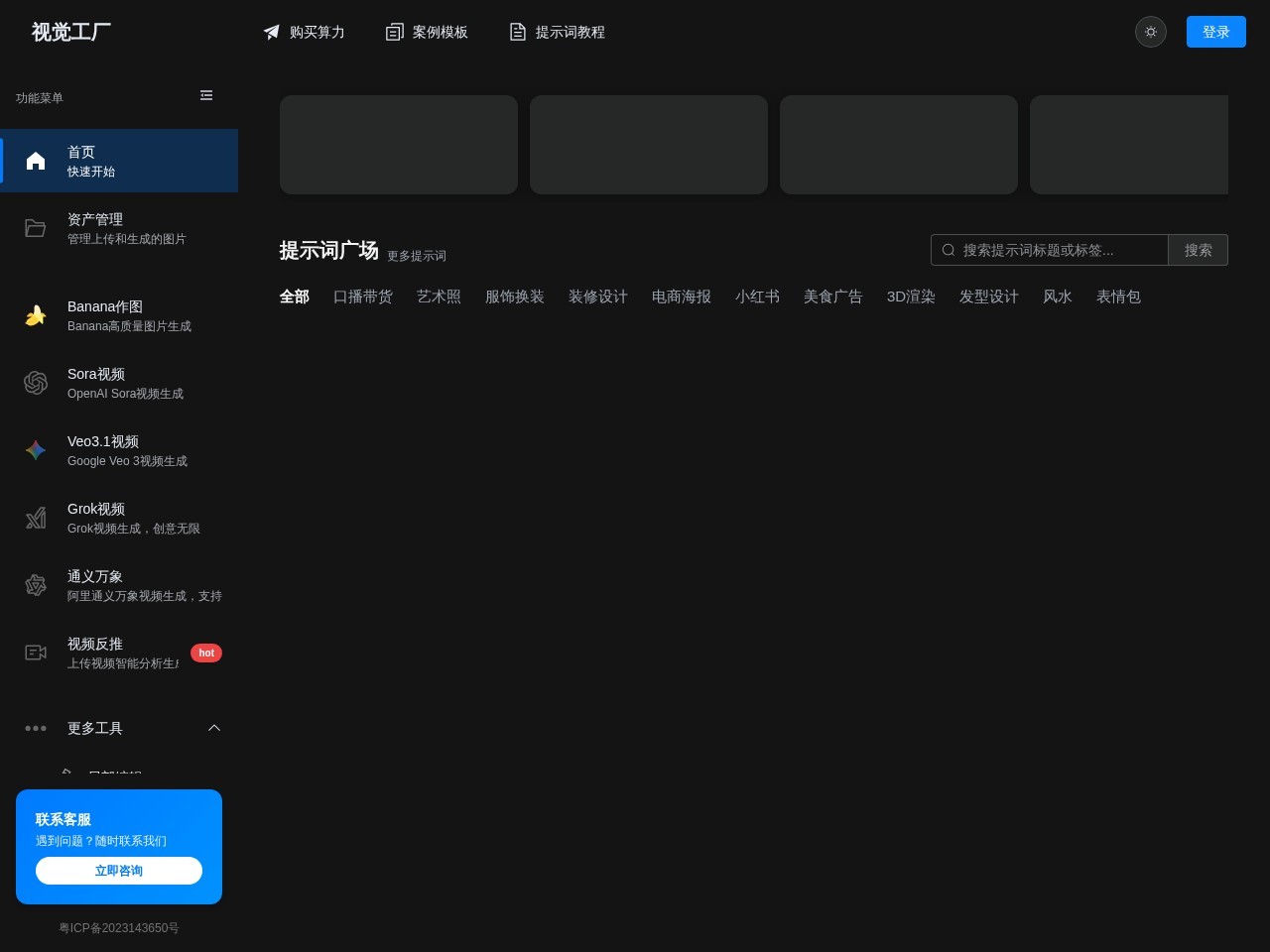Screen dimensions: 1270x952
Task: Select the 通义万象 sidebar icon
Action: pyautogui.click(x=36, y=585)
